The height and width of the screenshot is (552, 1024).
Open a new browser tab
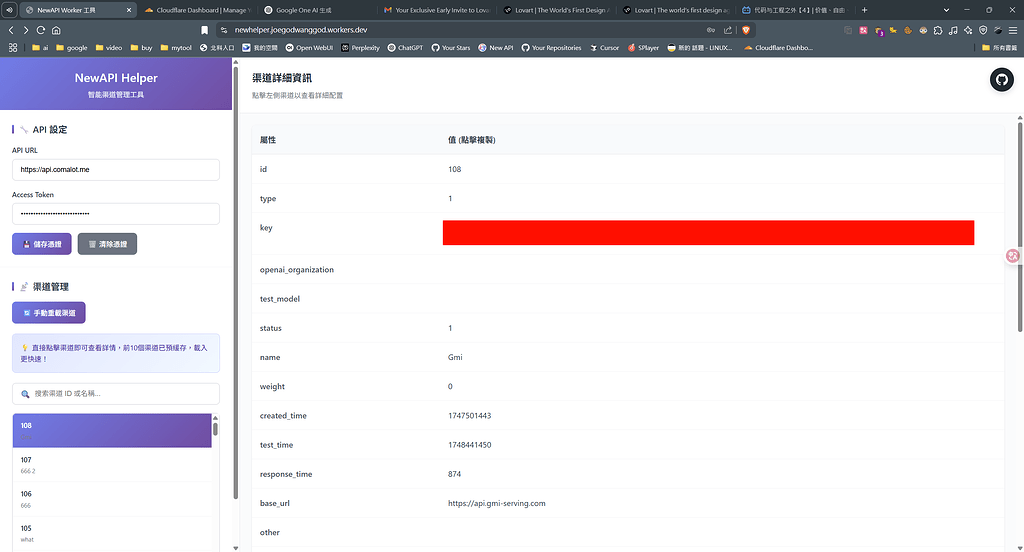coord(864,10)
